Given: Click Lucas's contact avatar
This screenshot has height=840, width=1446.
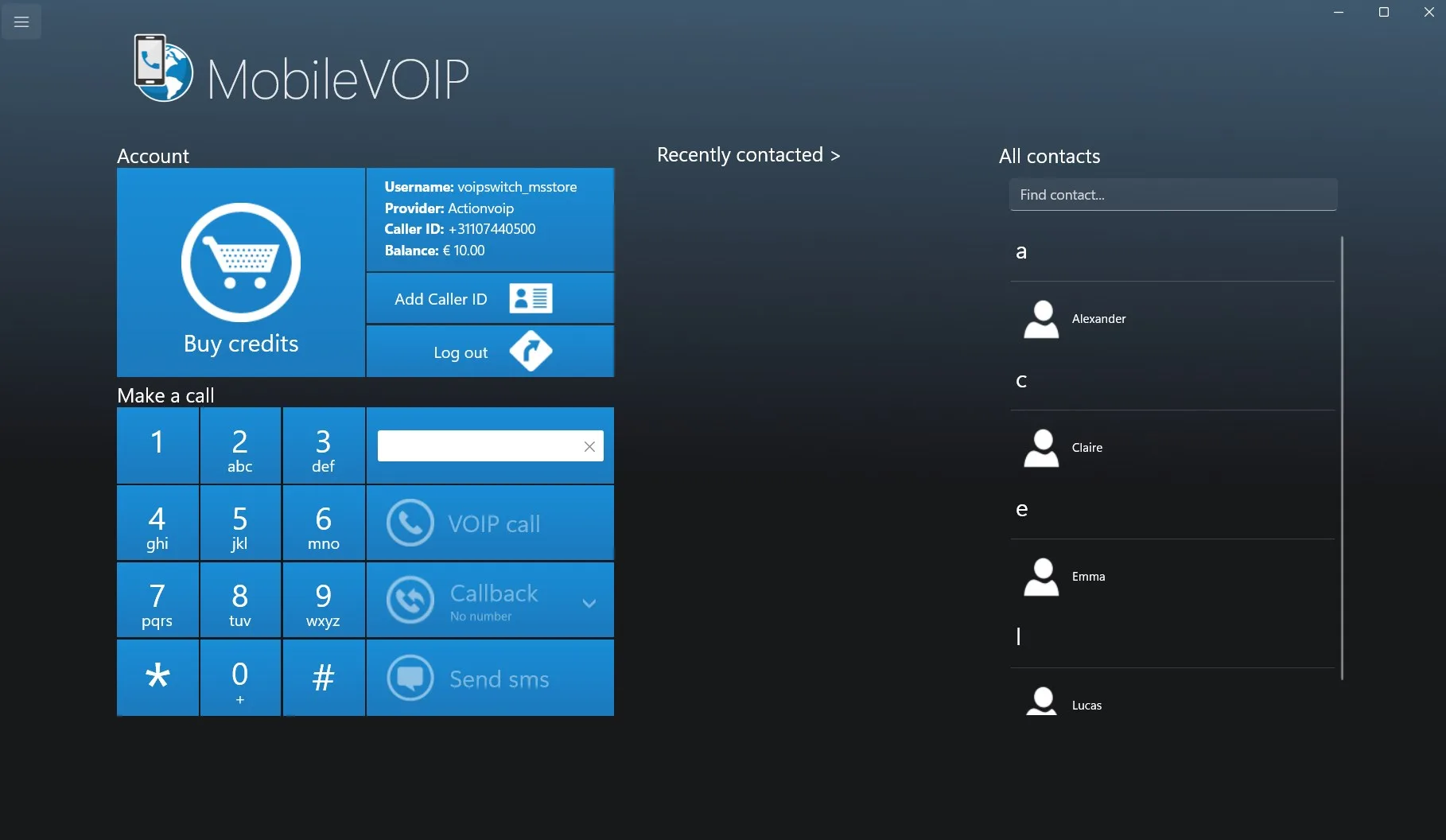Looking at the screenshot, I should click(x=1041, y=702).
